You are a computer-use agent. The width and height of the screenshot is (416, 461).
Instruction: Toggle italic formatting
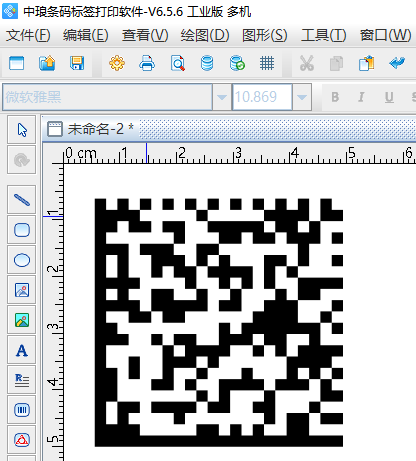pos(361,97)
